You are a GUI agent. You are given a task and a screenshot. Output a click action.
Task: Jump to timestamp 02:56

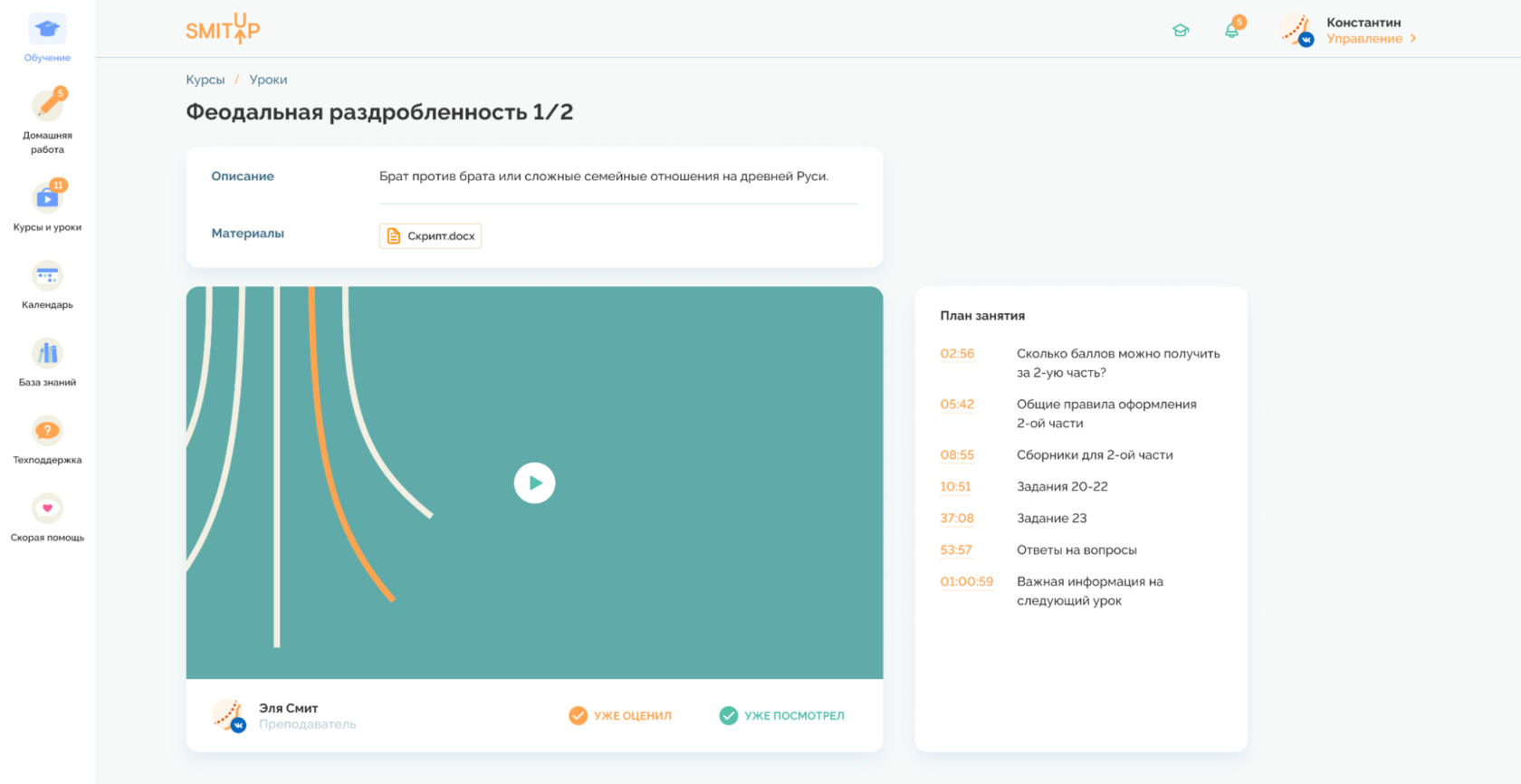coord(957,354)
